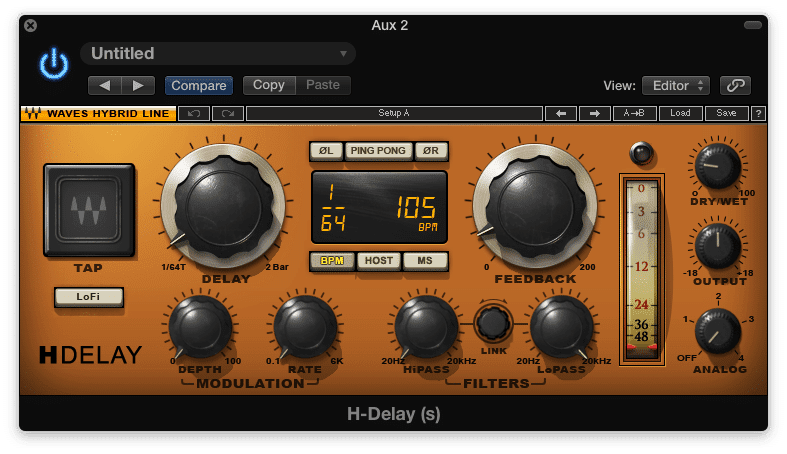Select BPM sync mode
The width and height of the screenshot is (787, 454).
click(332, 261)
